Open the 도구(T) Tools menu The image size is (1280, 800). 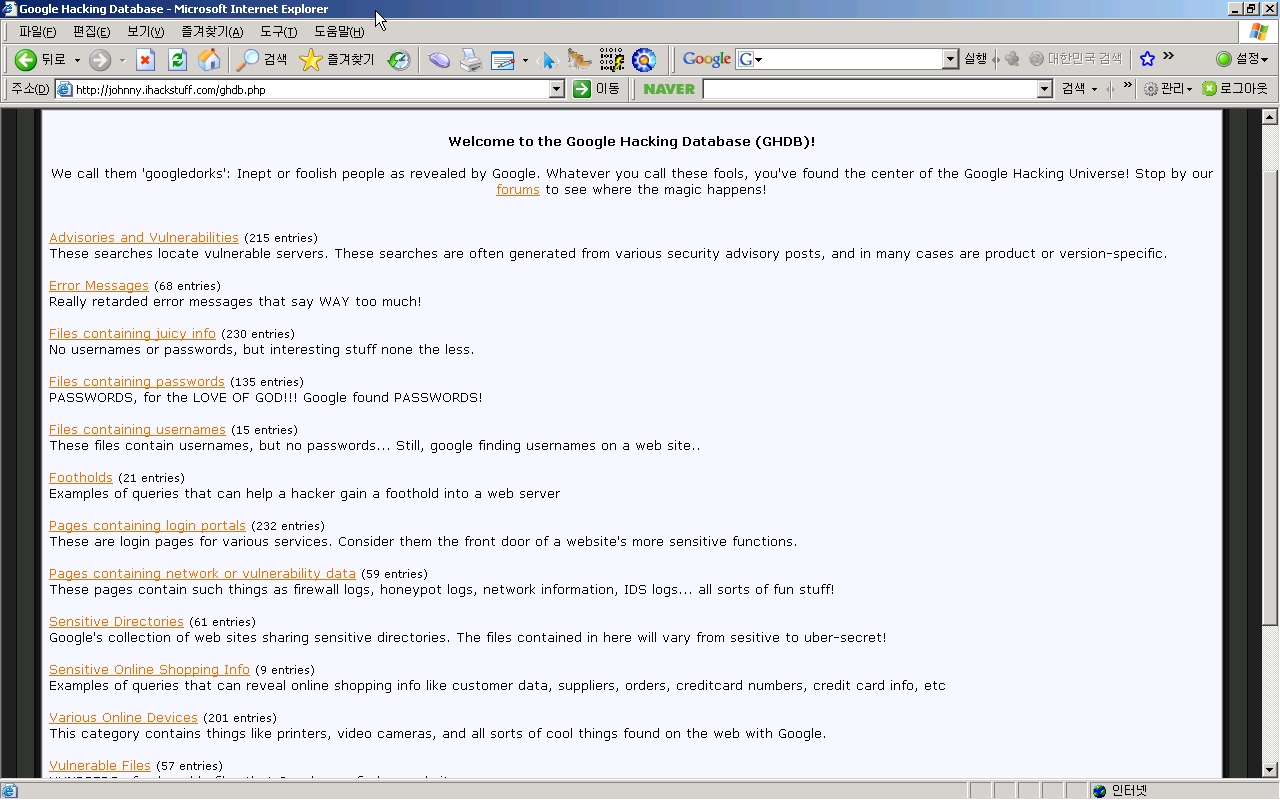pos(278,32)
